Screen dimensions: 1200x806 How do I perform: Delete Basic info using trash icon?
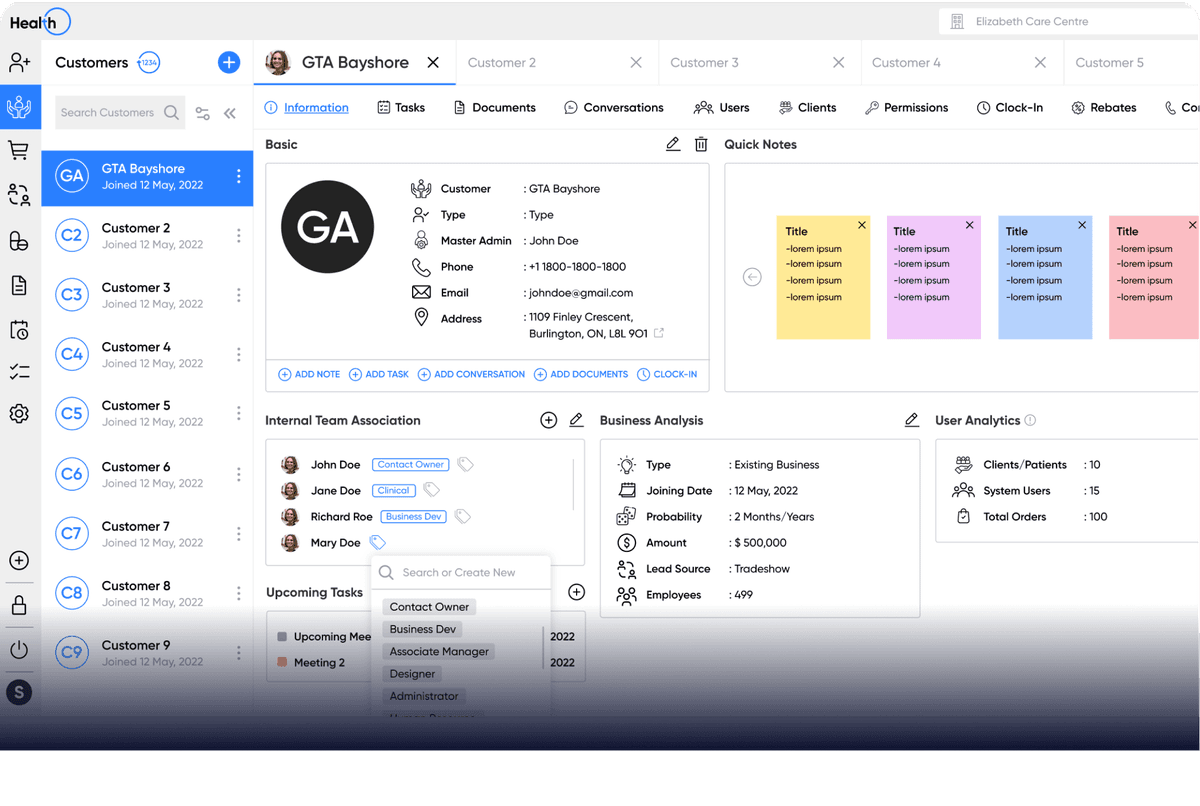(x=701, y=144)
